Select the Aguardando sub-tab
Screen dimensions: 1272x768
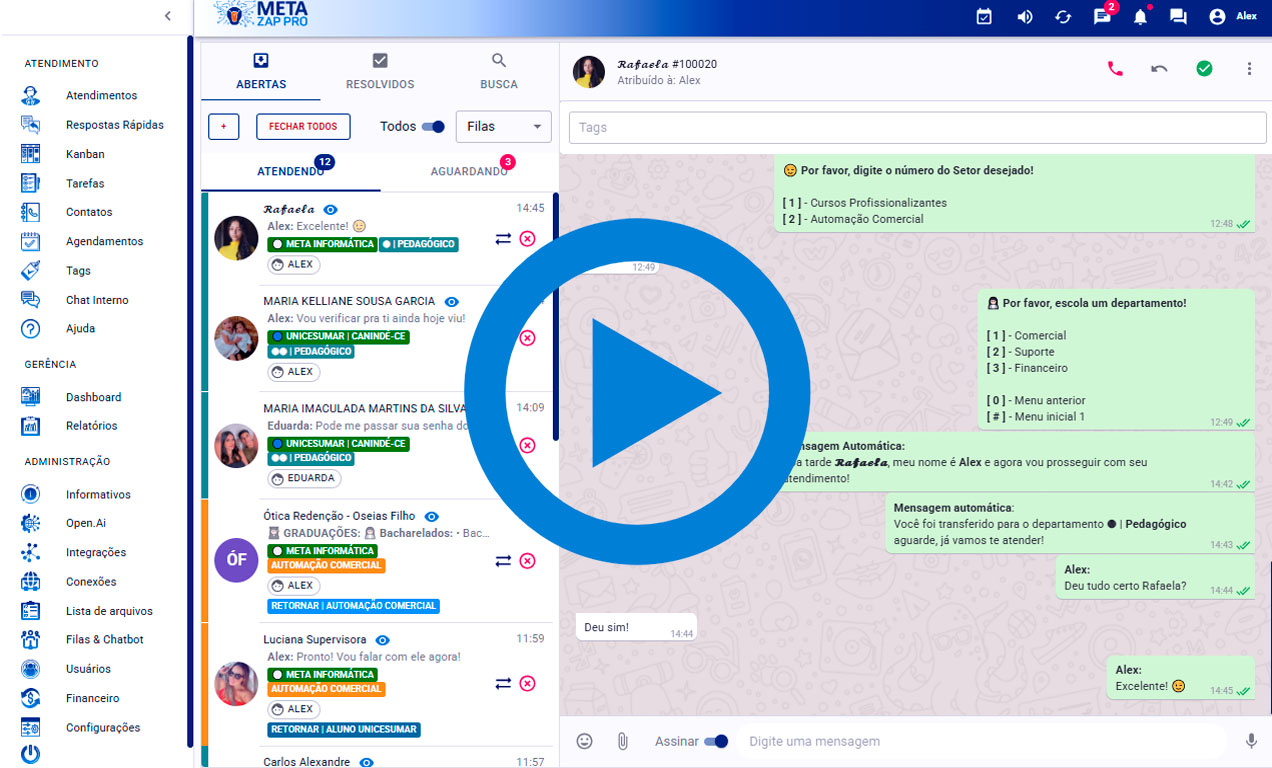pyautogui.click(x=470, y=171)
